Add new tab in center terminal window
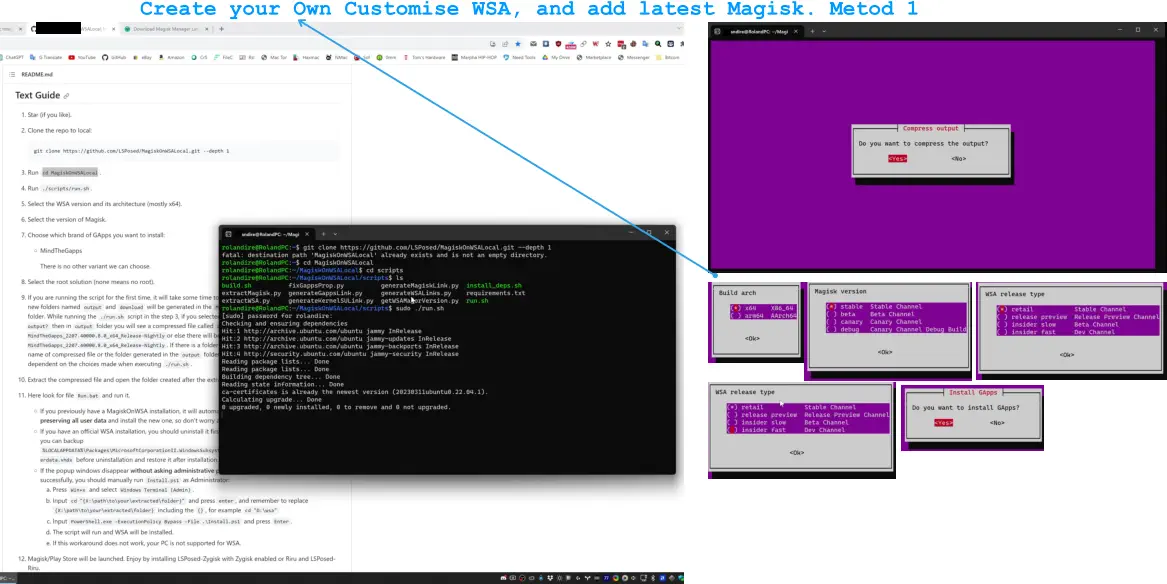1167x584 pixels. pos(322,234)
